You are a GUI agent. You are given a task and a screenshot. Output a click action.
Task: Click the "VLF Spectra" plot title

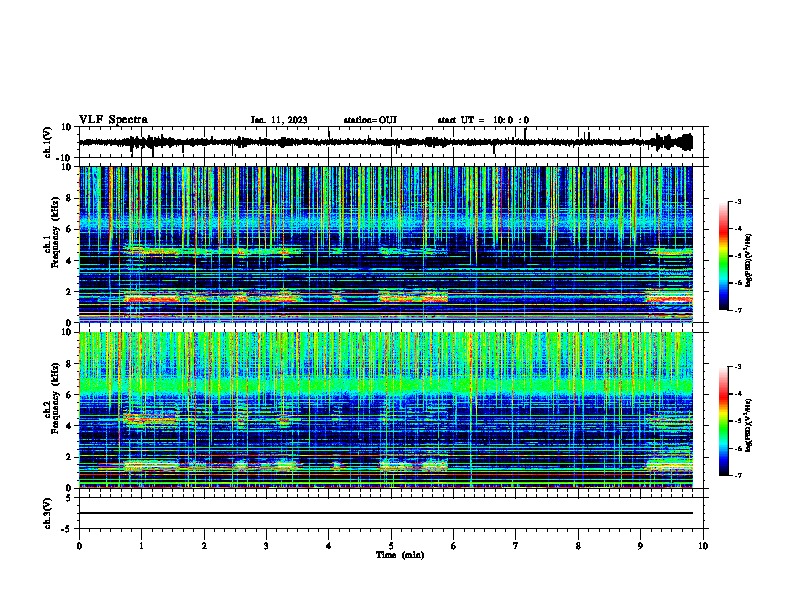click(113, 120)
